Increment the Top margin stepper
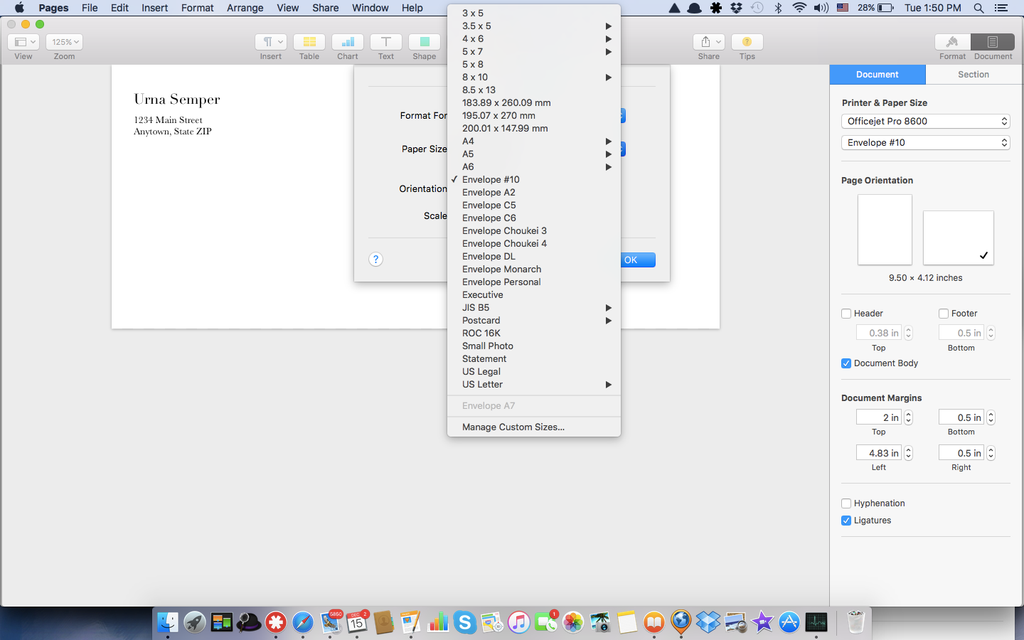The height and width of the screenshot is (640, 1024). pos(908,414)
